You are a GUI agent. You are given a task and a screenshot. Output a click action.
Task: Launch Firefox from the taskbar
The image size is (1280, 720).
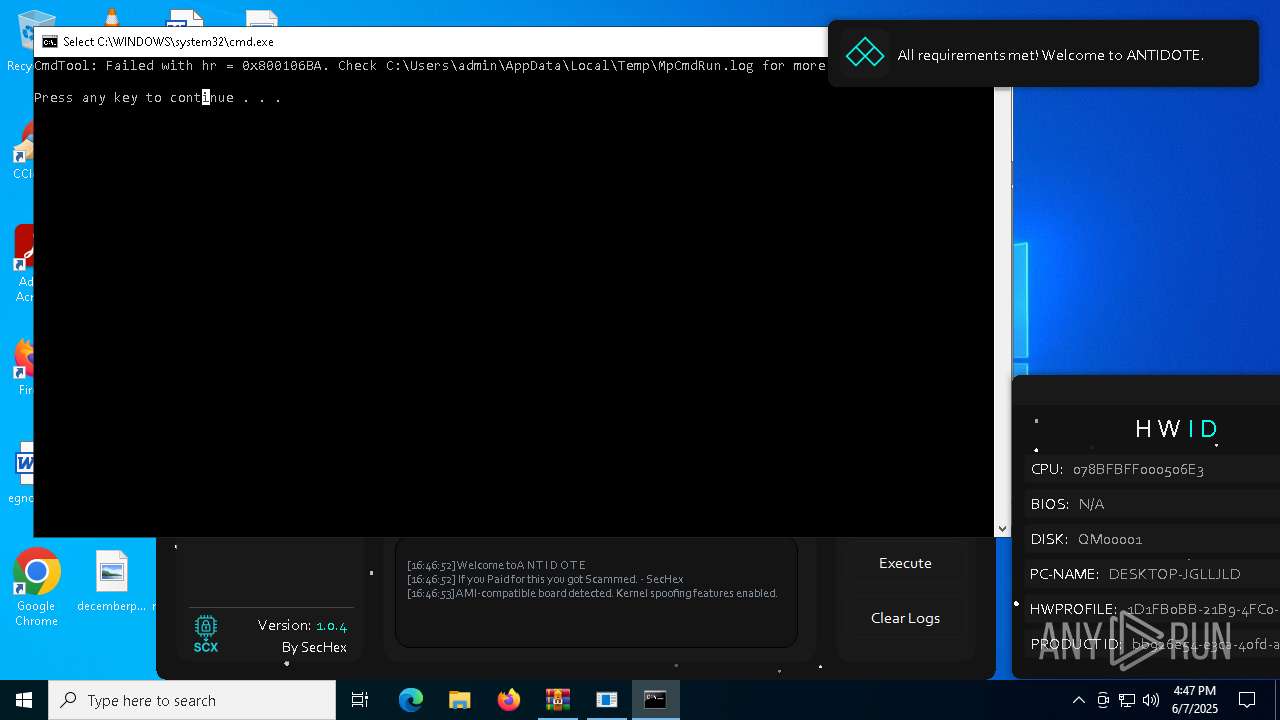[509, 700]
